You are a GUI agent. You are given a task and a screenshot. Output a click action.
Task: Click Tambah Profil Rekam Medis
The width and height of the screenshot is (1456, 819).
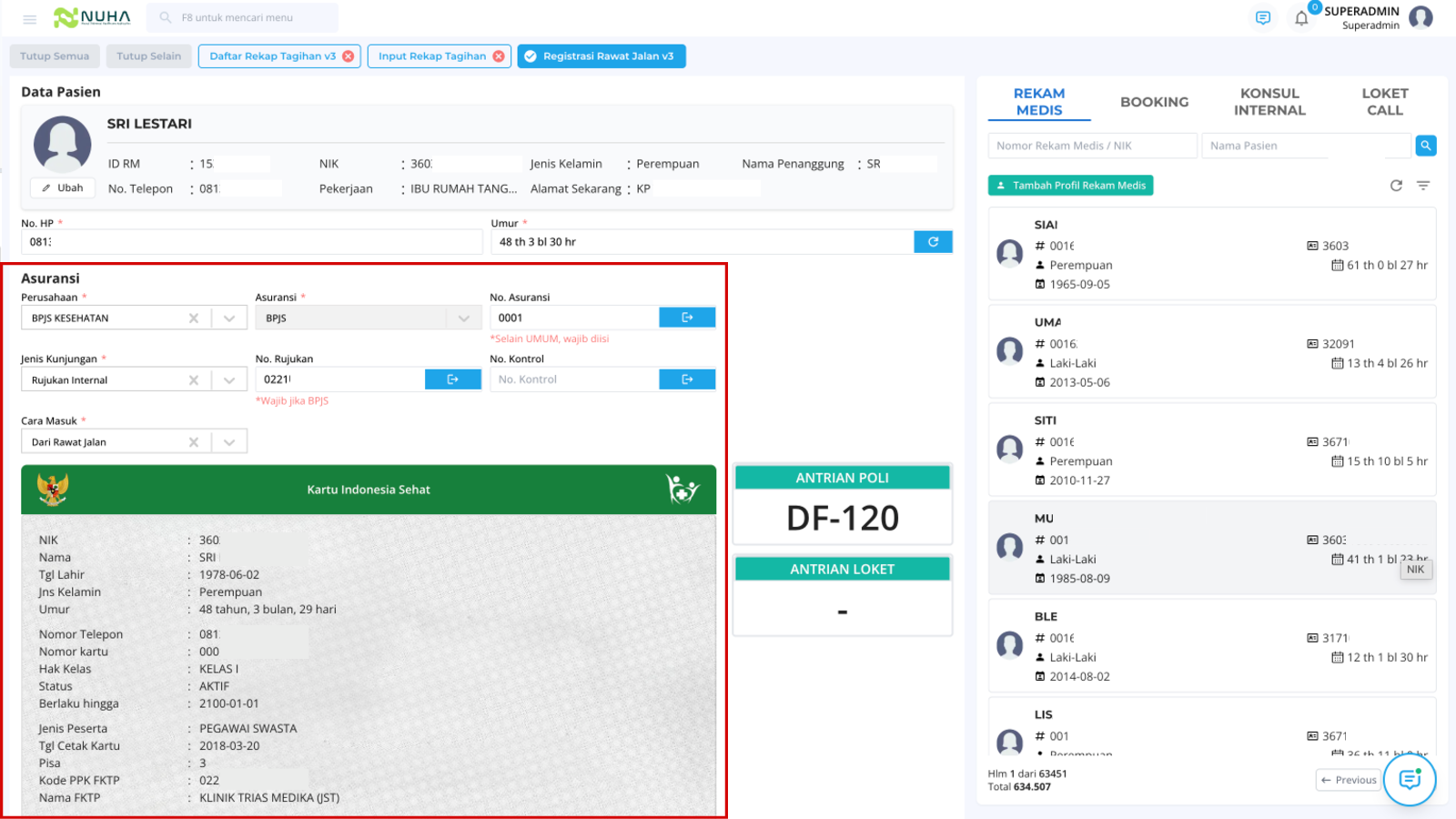pyautogui.click(x=1070, y=186)
